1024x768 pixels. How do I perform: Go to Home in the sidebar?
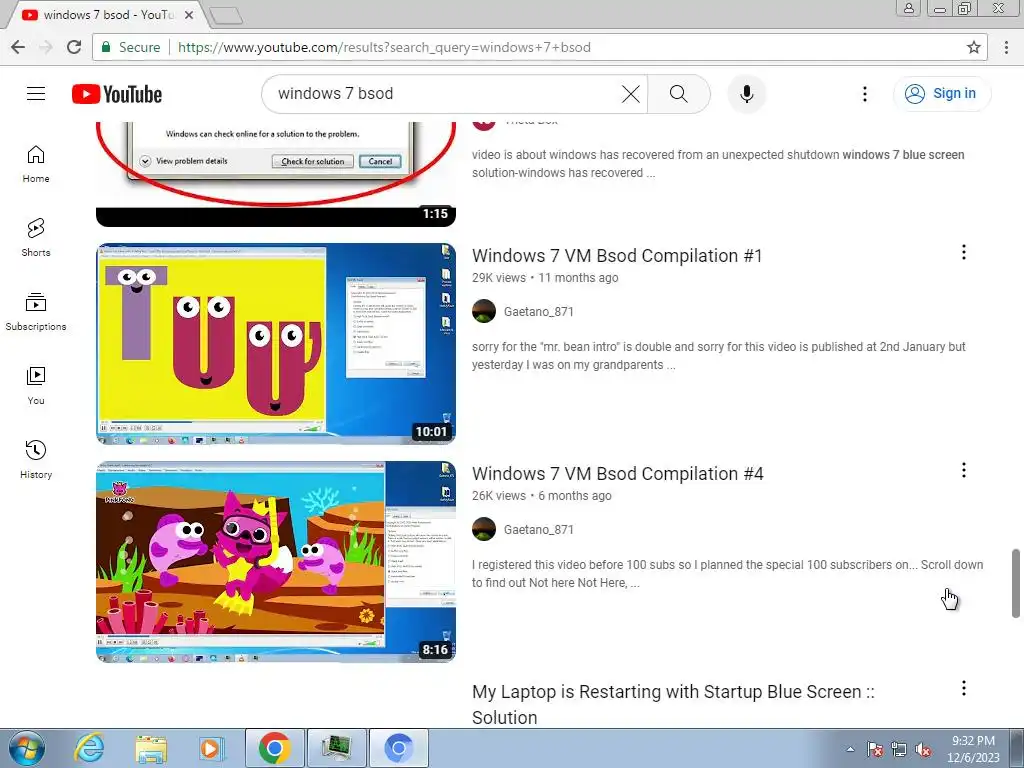click(x=36, y=164)
